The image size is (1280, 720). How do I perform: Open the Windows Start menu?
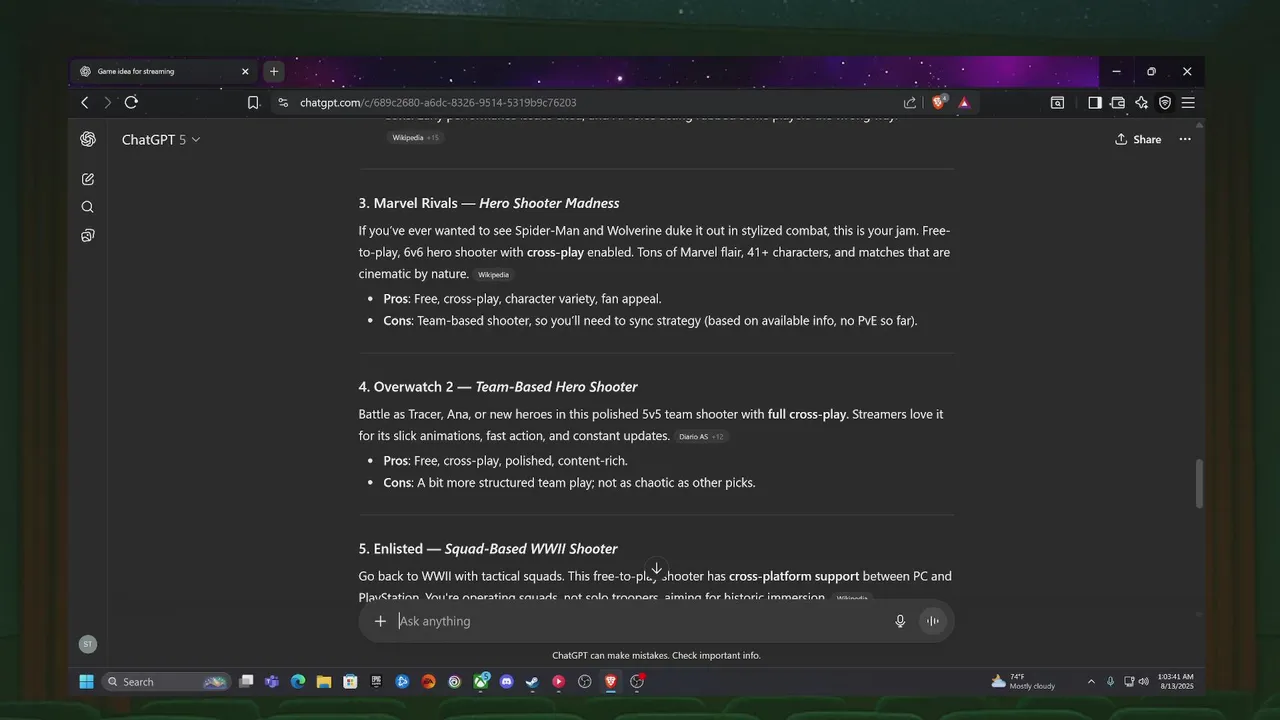[86, 682]
